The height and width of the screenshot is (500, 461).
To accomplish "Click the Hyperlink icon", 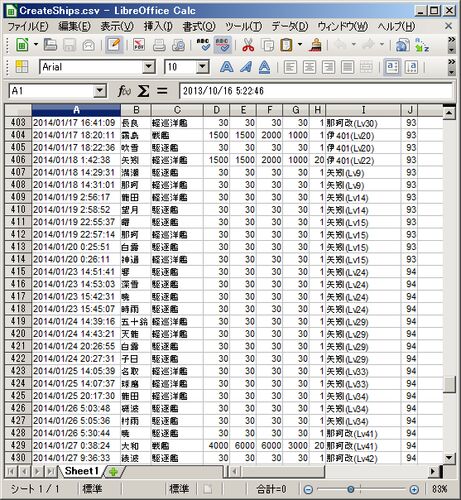I will click(403, 45).
